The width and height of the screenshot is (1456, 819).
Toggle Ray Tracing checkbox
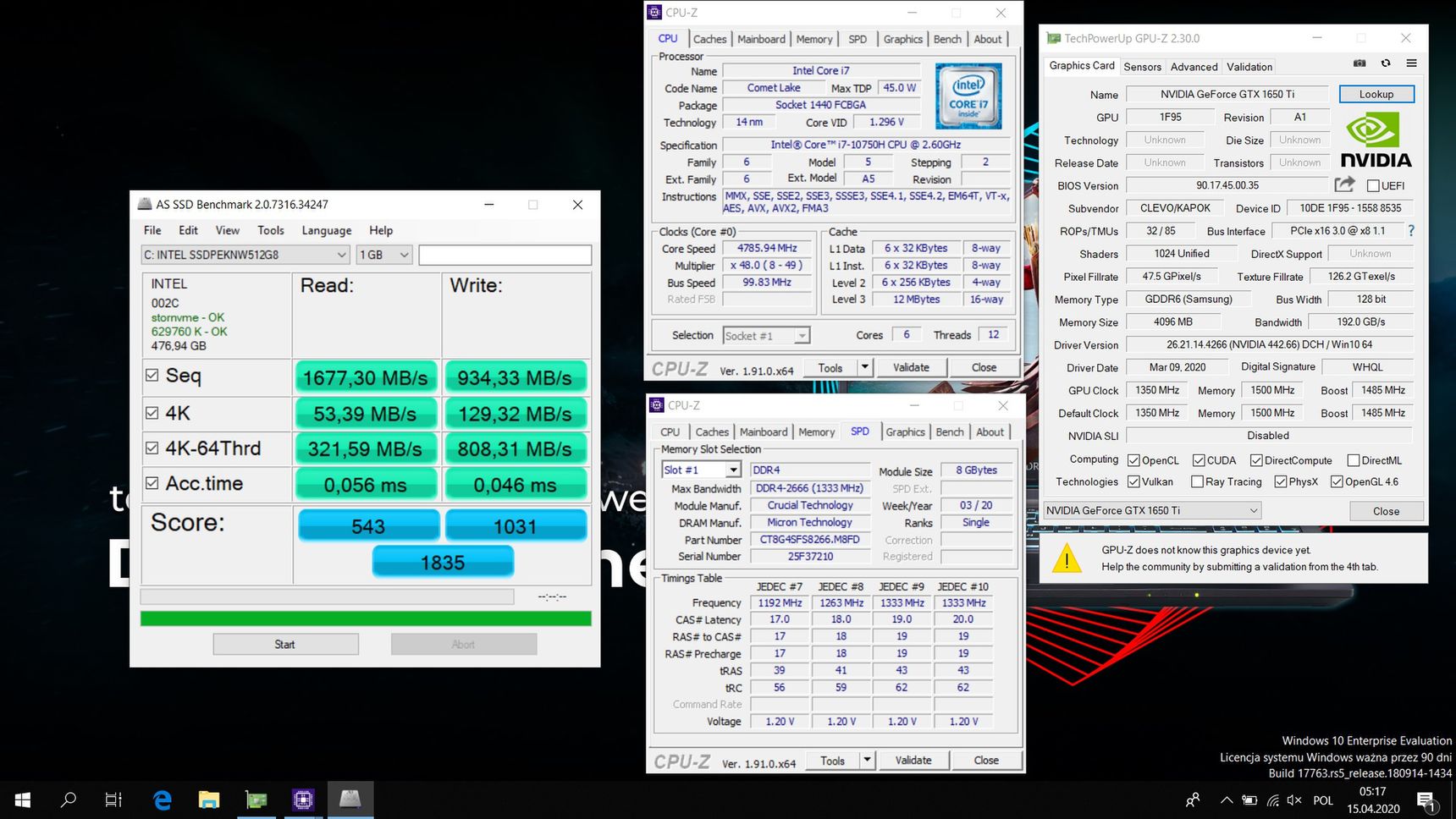tap(1197, 481)
